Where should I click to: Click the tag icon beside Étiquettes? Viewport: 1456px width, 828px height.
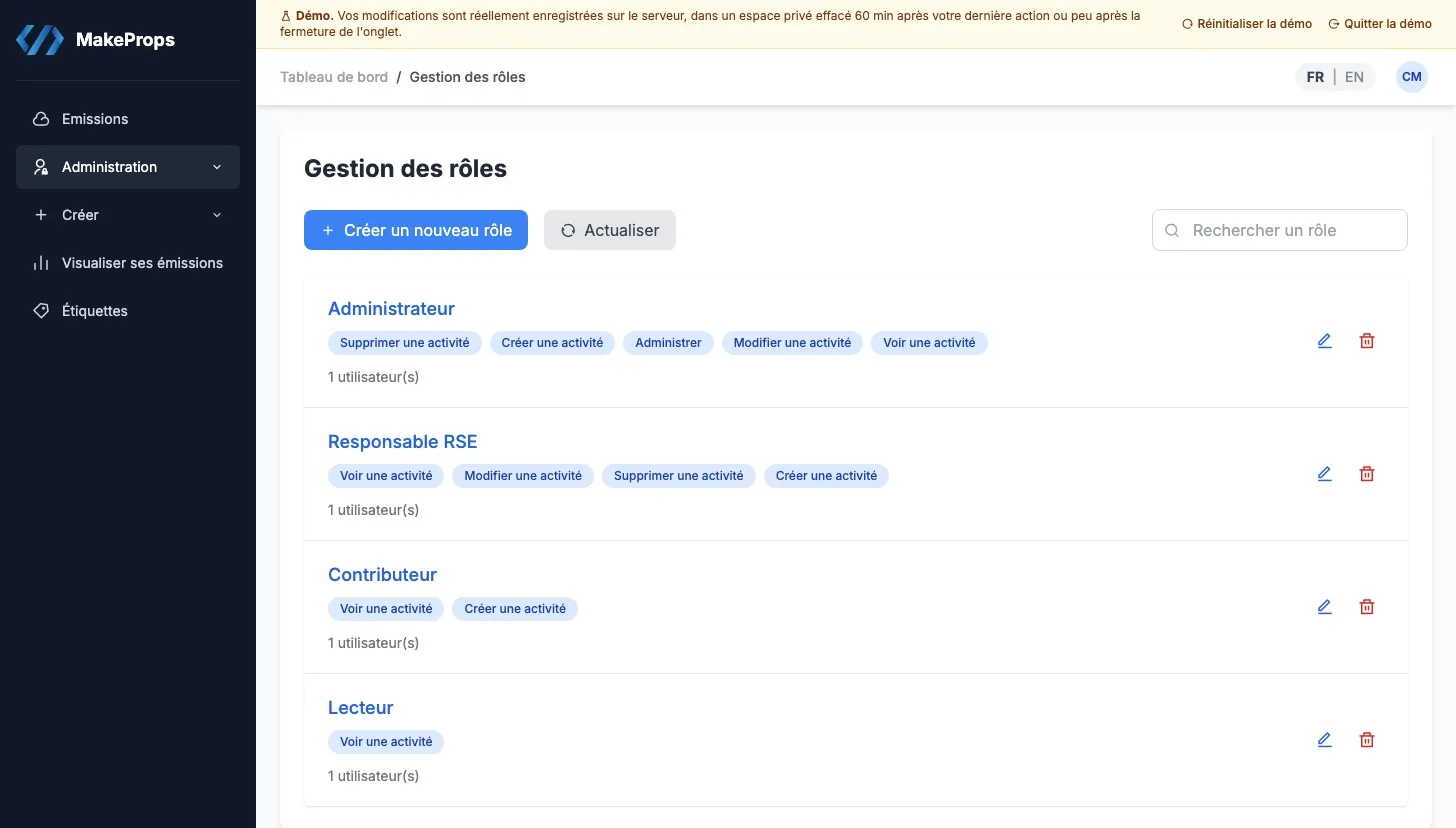(x=41, y=311)
